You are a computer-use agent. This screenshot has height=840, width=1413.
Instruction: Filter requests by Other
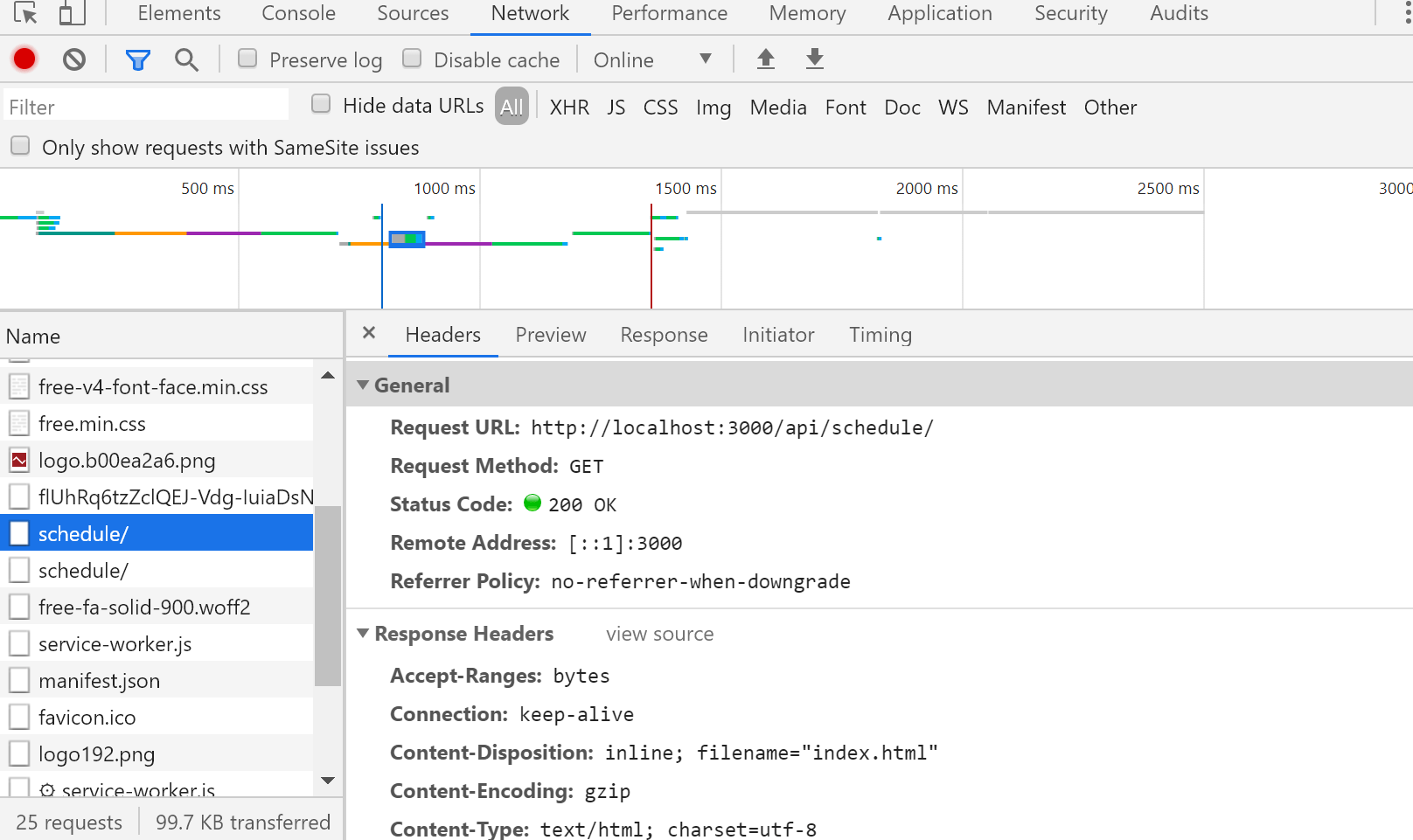[x=1110, y=108]
